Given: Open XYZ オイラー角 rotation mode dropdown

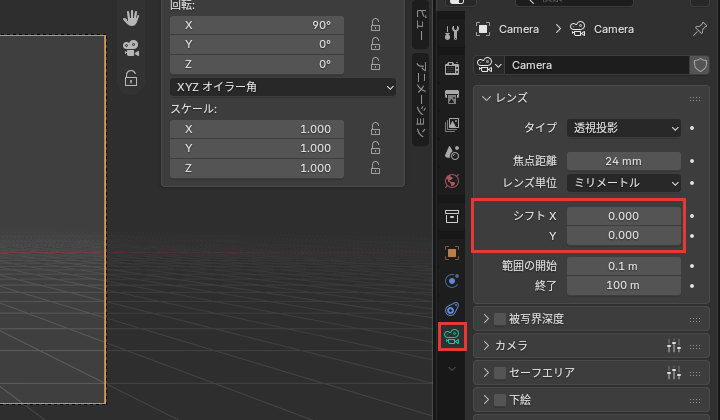Looking at the screenshot, I should (283, 87).
